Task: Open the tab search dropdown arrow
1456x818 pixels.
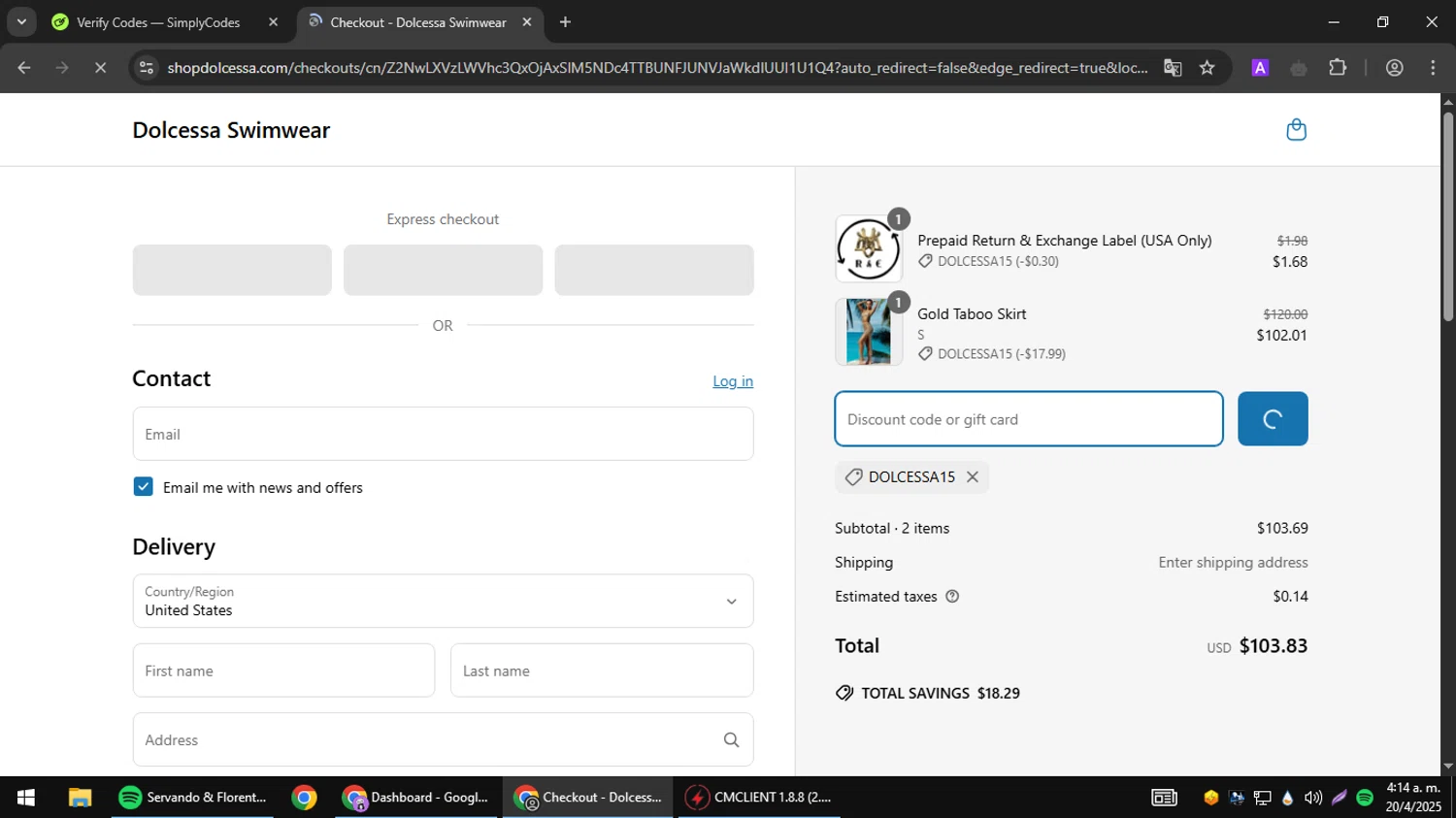Action: click(21, 21)
